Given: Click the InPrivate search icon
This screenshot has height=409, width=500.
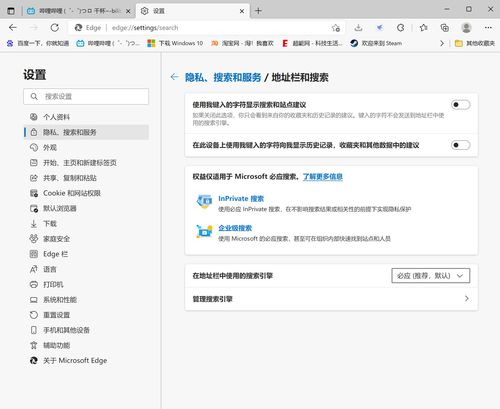Looking at the screenshot, I should click(x=204, y=201).
